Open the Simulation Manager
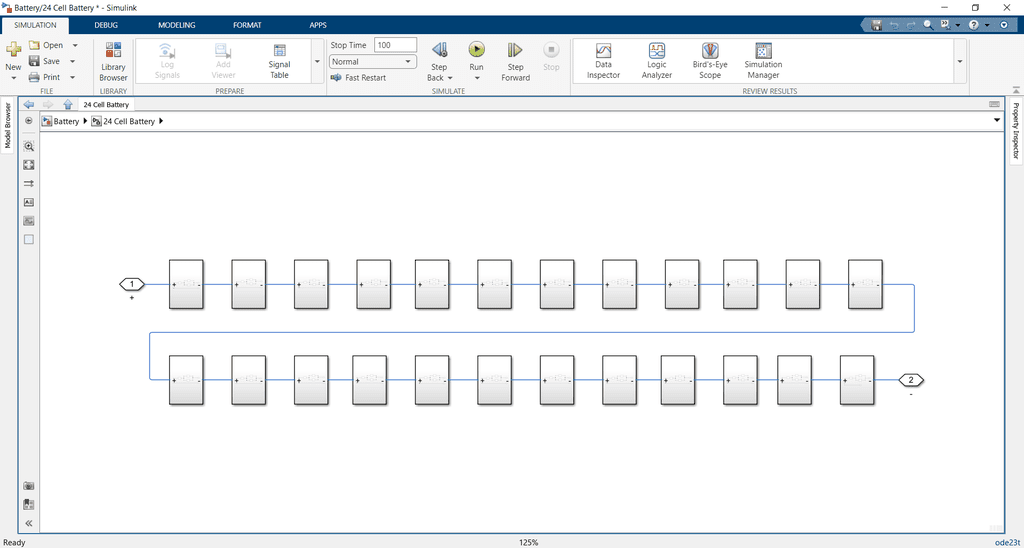The width and height of the screenshot is (1024, 548). [x=763, y=61]
